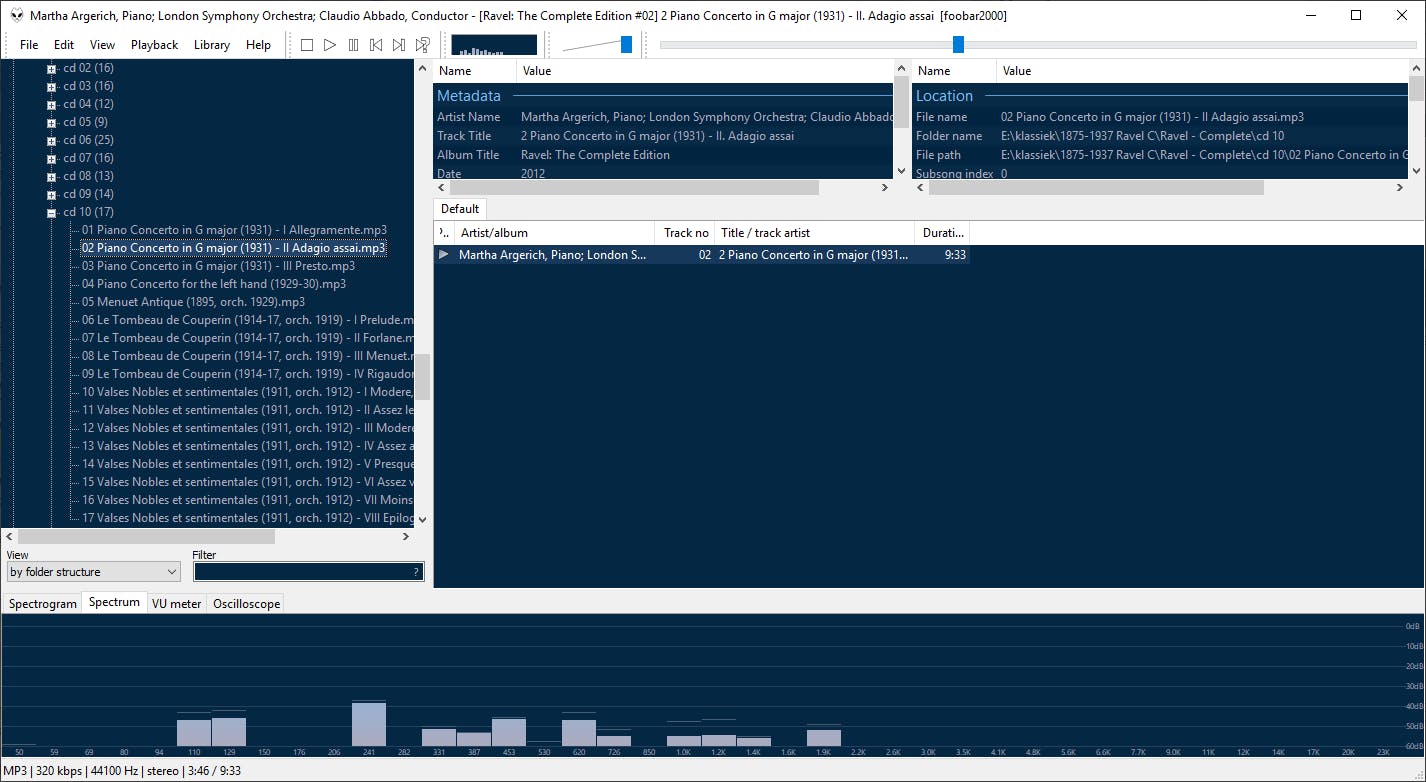Click the question mark in the Filter box

point(416,572)
